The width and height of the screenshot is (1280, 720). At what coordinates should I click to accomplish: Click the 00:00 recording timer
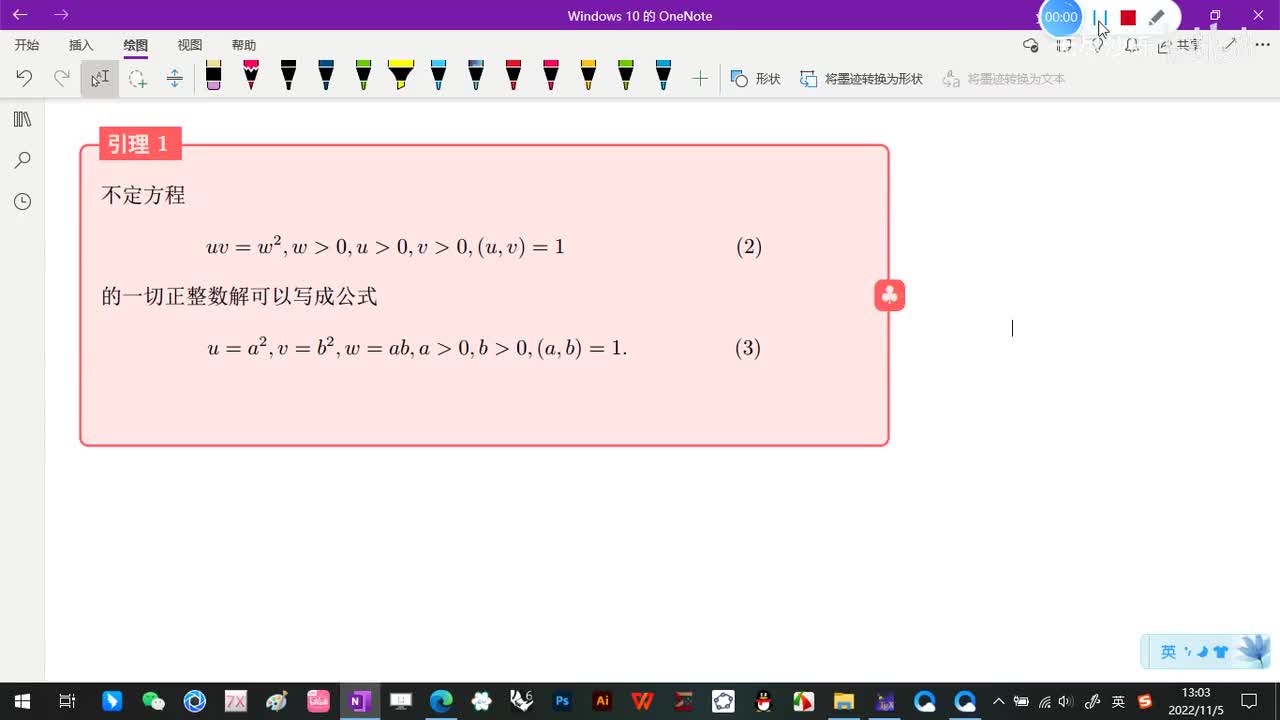coord(1061,17)
